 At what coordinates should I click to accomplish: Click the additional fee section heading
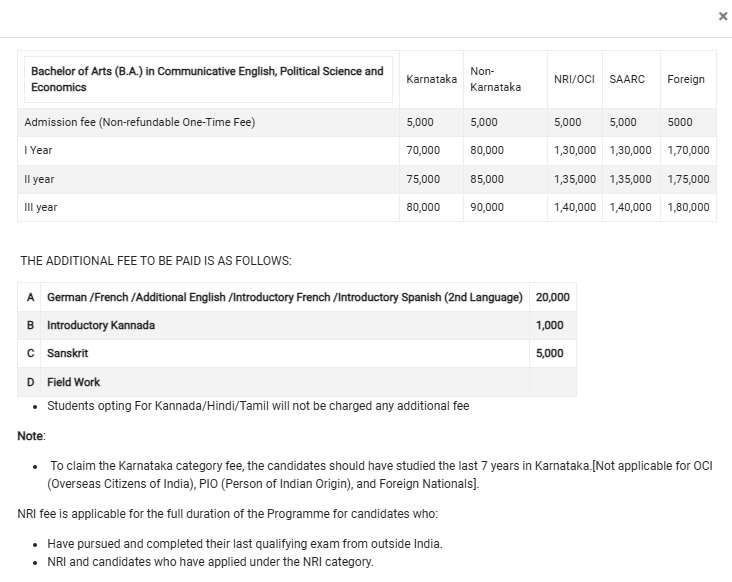coord(156,261)
